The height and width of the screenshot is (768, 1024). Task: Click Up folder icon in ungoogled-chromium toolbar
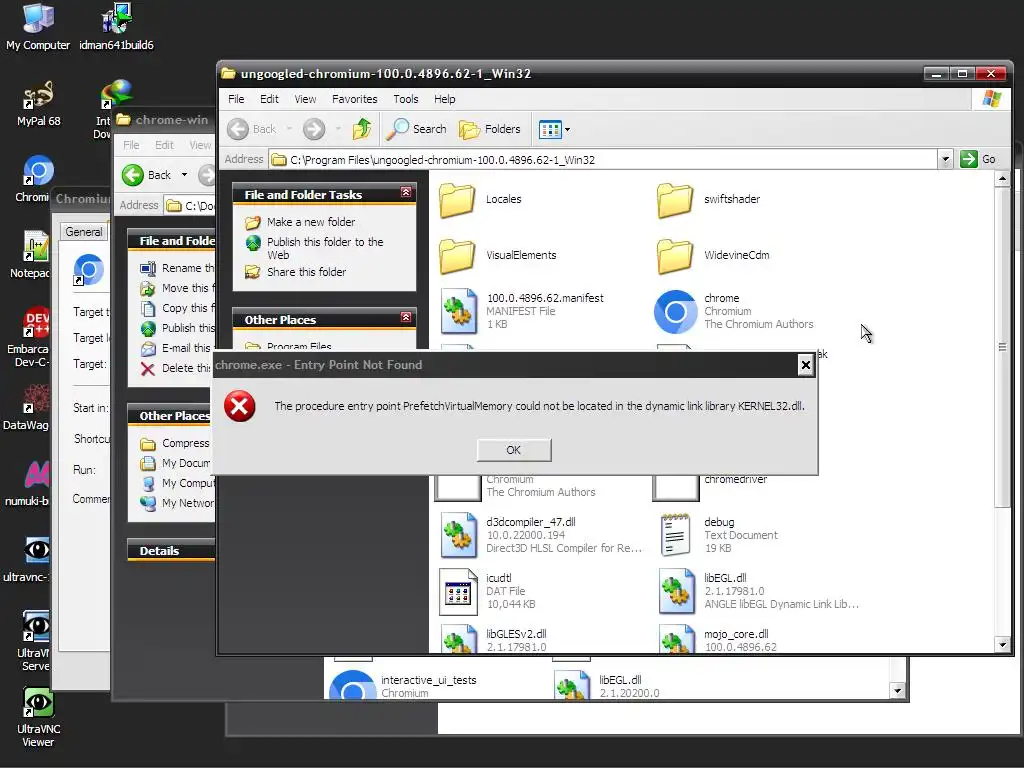click(x=362, y=129)
